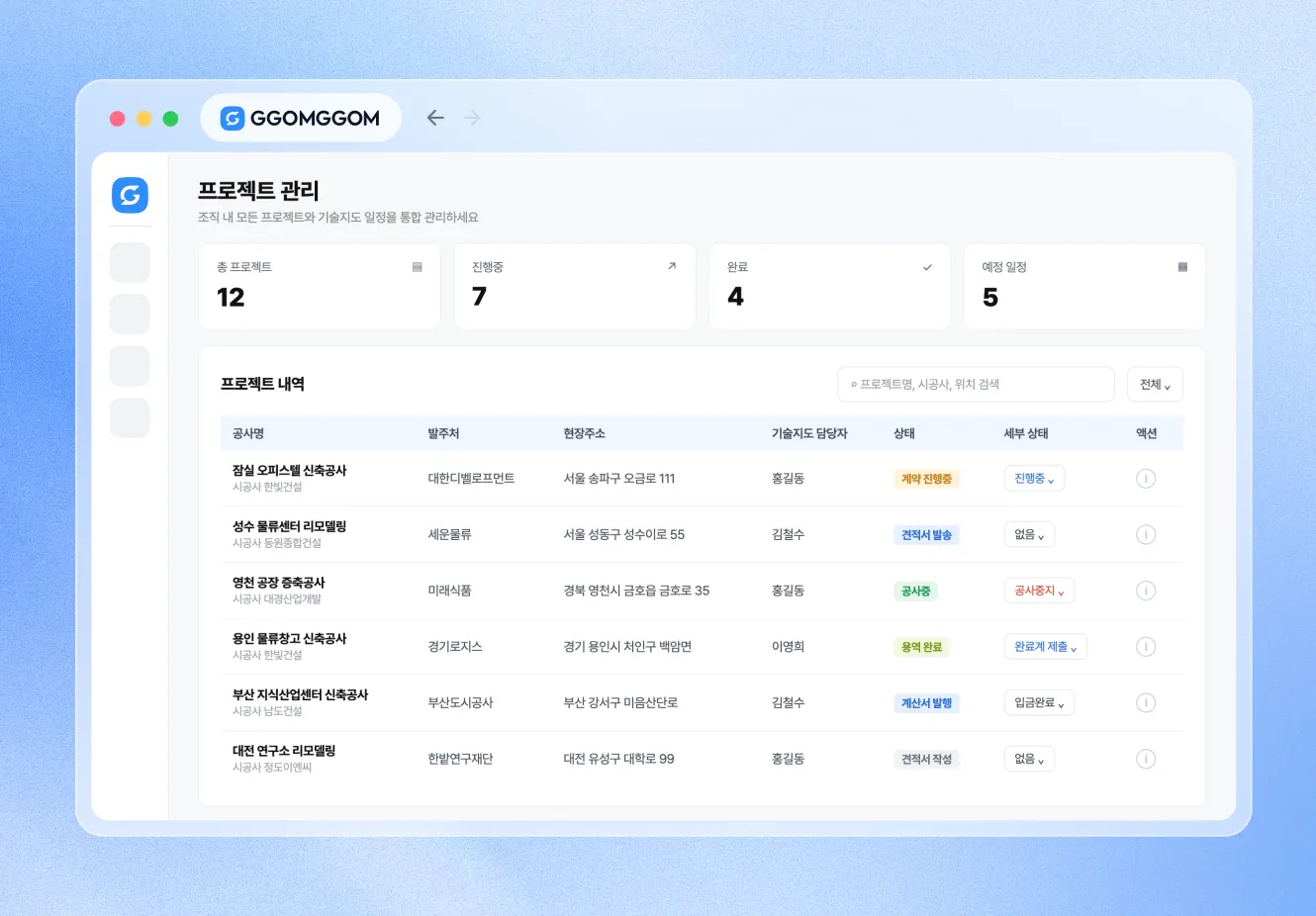
Task: Click the 발주처 column header
Action: (443, 433)
